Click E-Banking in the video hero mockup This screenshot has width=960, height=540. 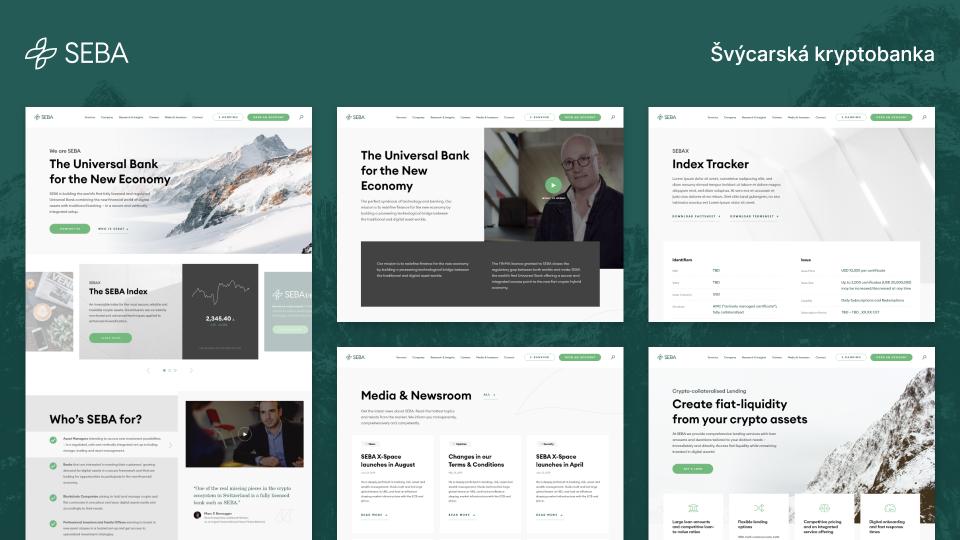click(x=539, y=117)
